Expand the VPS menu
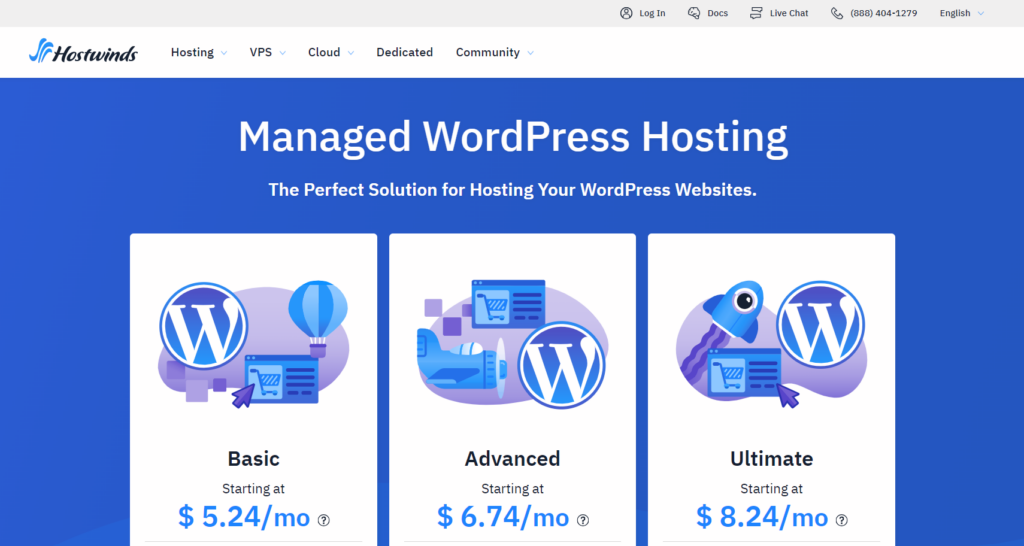 (268, 52)
